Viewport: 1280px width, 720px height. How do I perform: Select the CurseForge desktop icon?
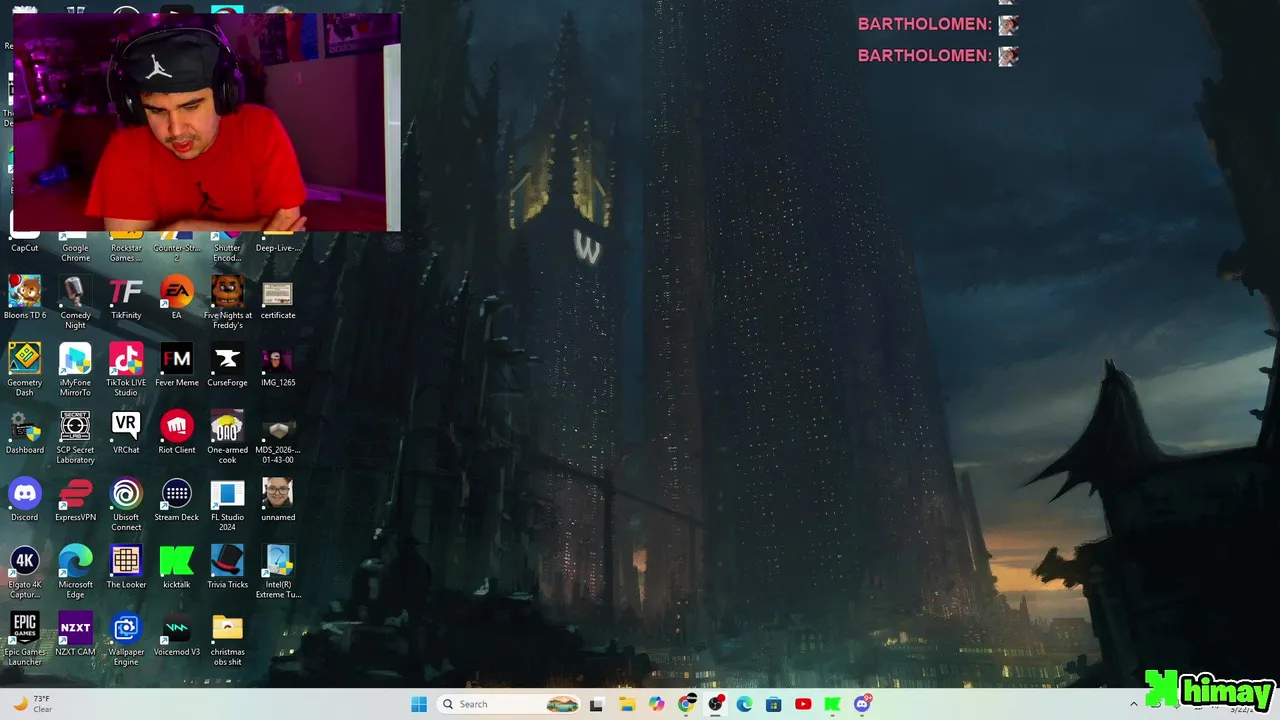[x=227, y=366]
